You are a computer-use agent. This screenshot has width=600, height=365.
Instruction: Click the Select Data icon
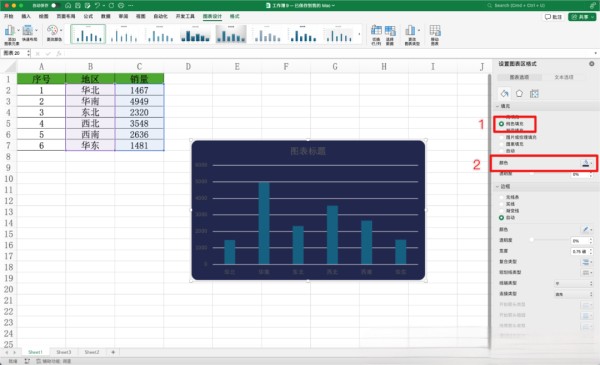click(x=390, y=35)
